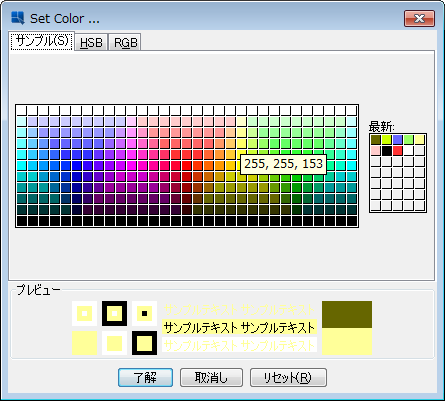Click the リセット(R) reset button
The image size is (445, 401).
tap(288, 377)
